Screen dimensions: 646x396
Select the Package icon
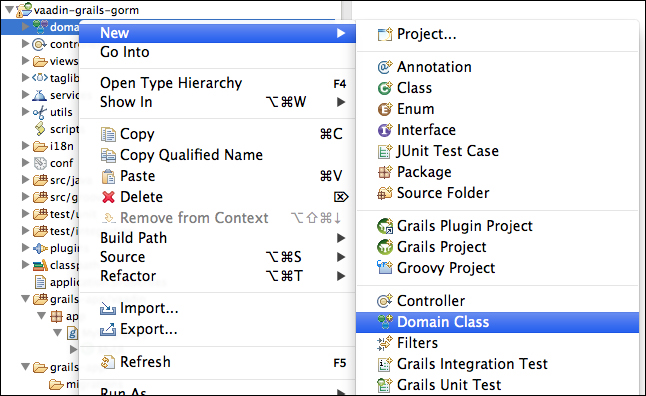click(x=385, y=172)
